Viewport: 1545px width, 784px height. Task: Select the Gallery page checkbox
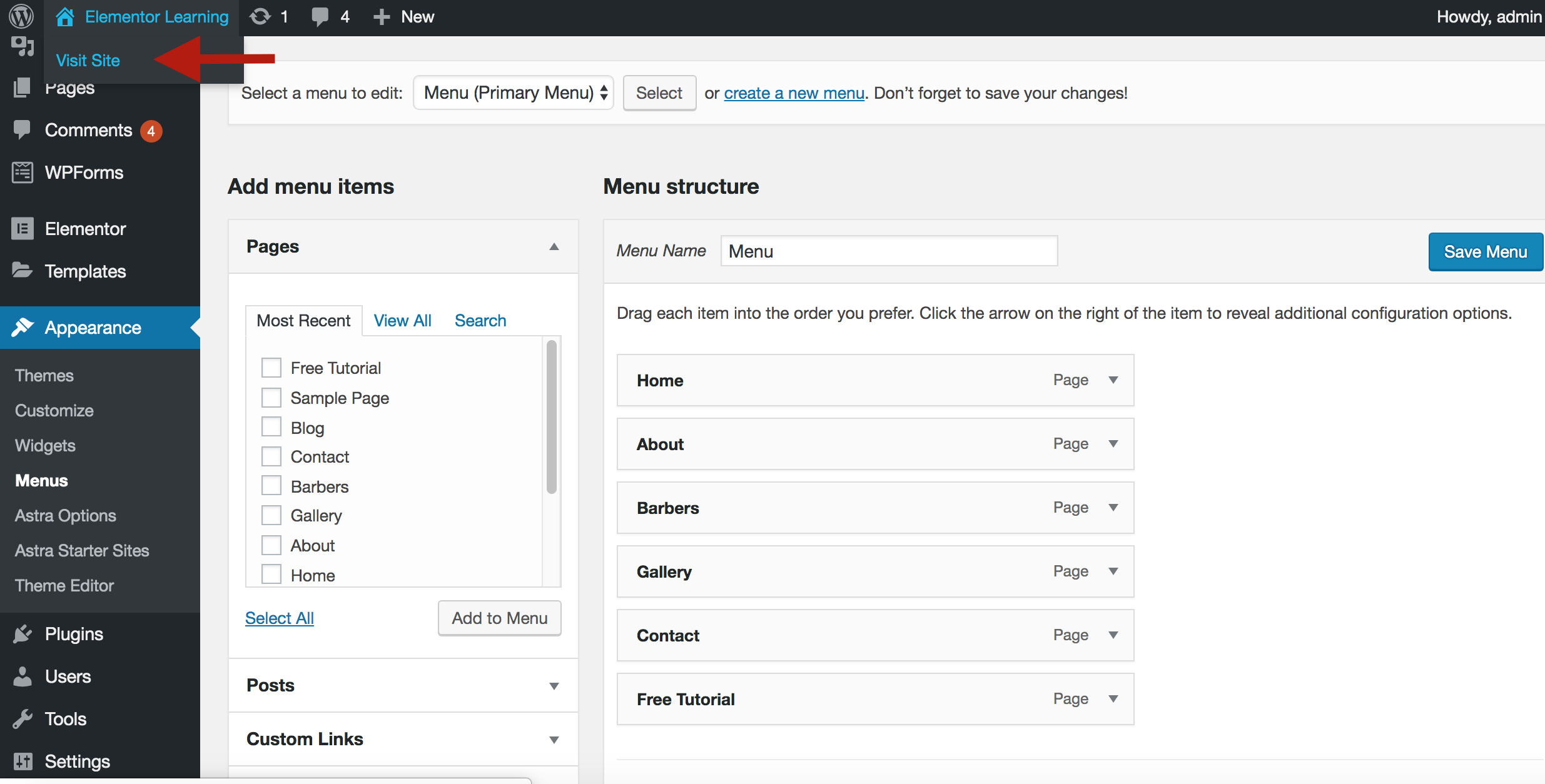[271, 515]
